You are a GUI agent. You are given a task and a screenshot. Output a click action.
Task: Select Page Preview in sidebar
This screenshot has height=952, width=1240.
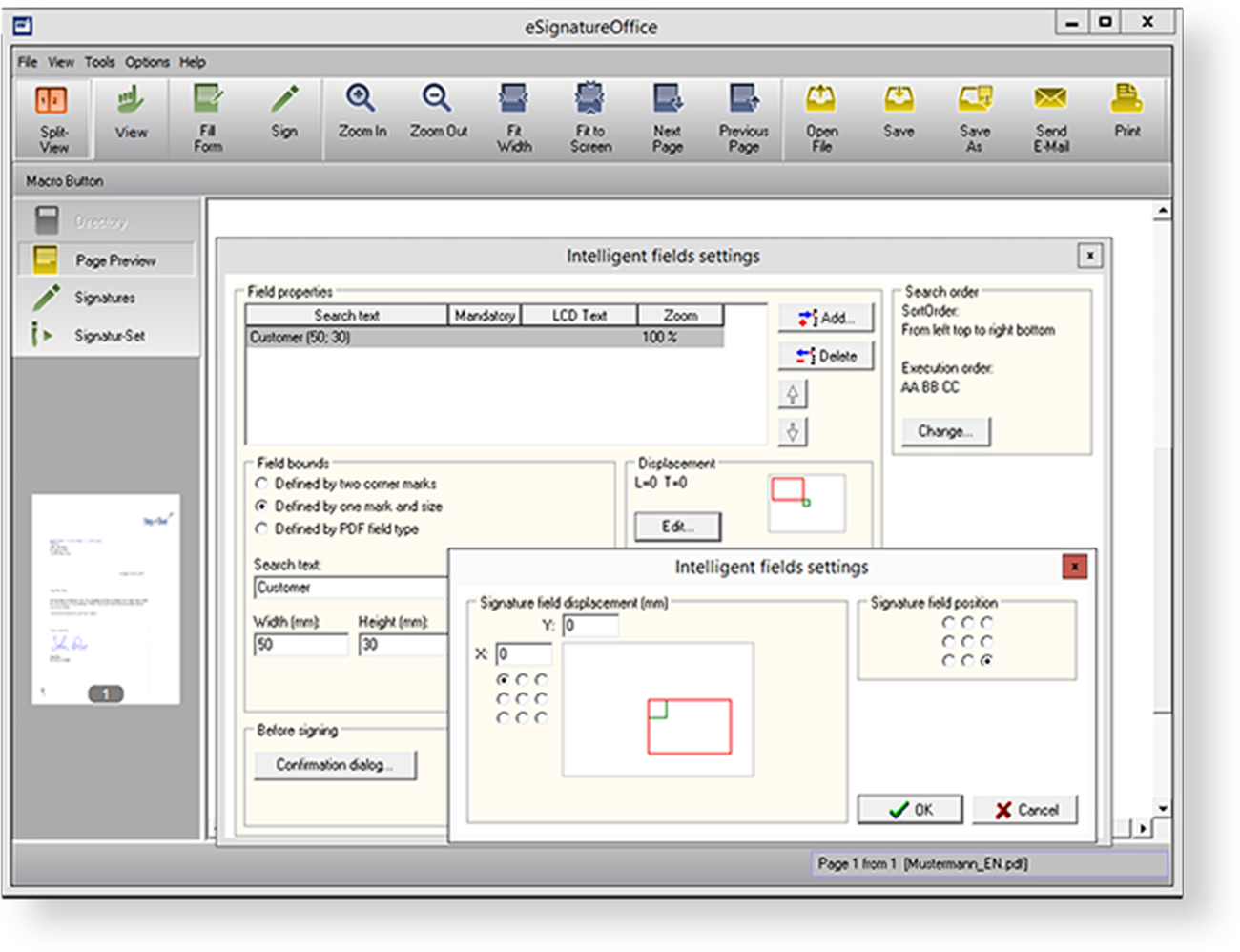click(x=105, y=259)
